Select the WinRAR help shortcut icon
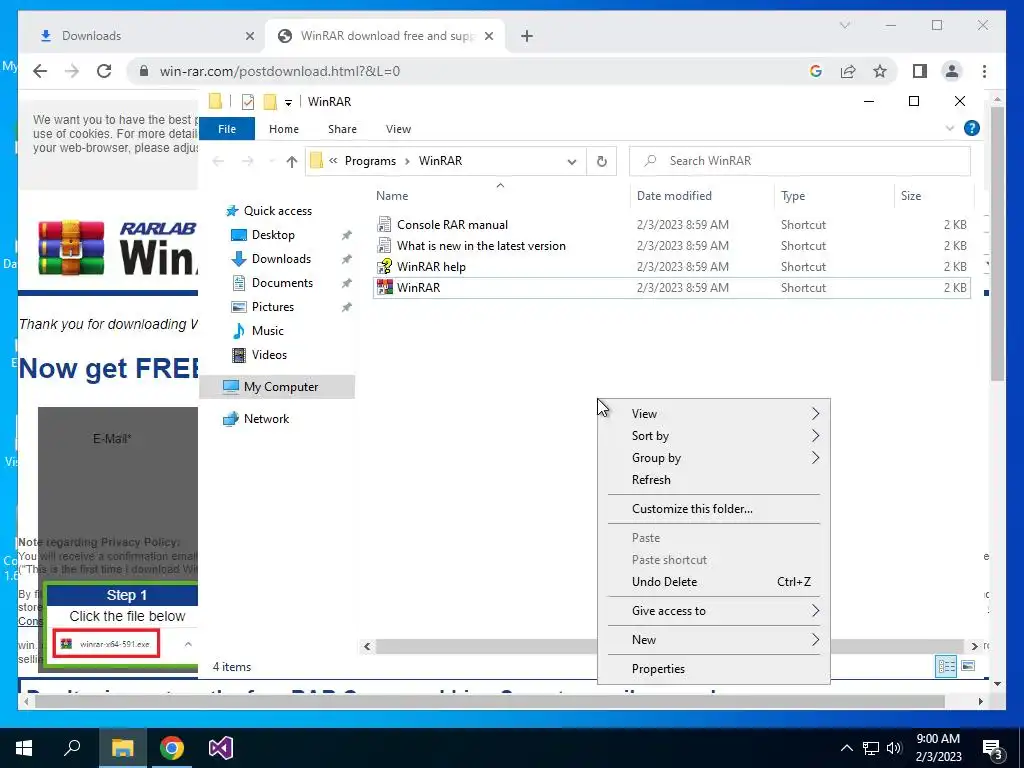Image resolution: width=1024 pixels, height=768 pixels. [385, 266]
